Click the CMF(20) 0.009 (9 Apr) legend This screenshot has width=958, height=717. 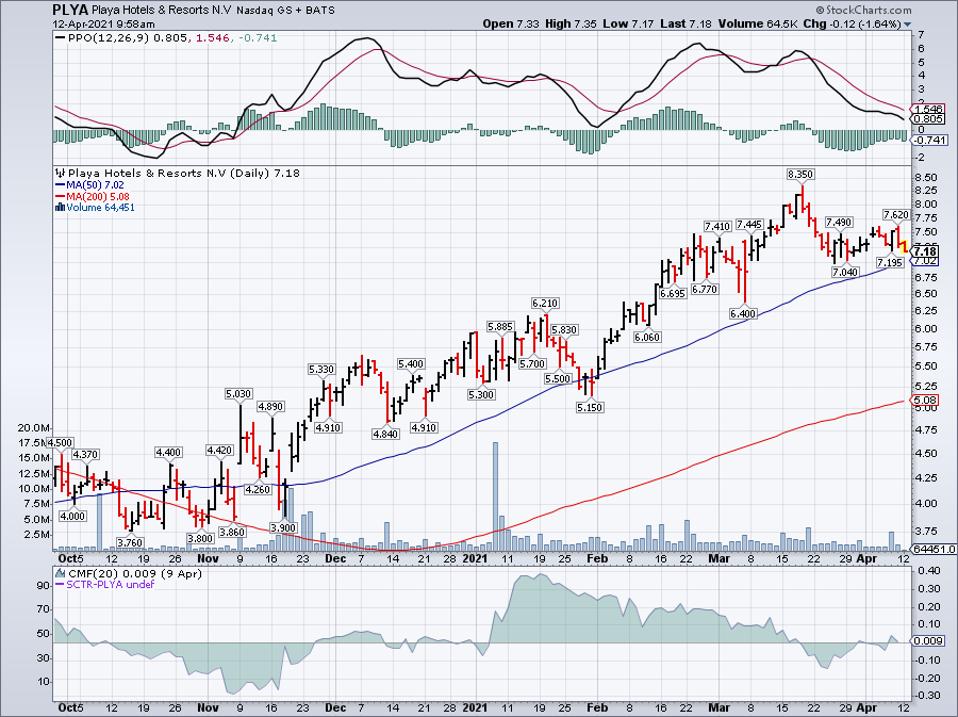(x=135, y=574)
